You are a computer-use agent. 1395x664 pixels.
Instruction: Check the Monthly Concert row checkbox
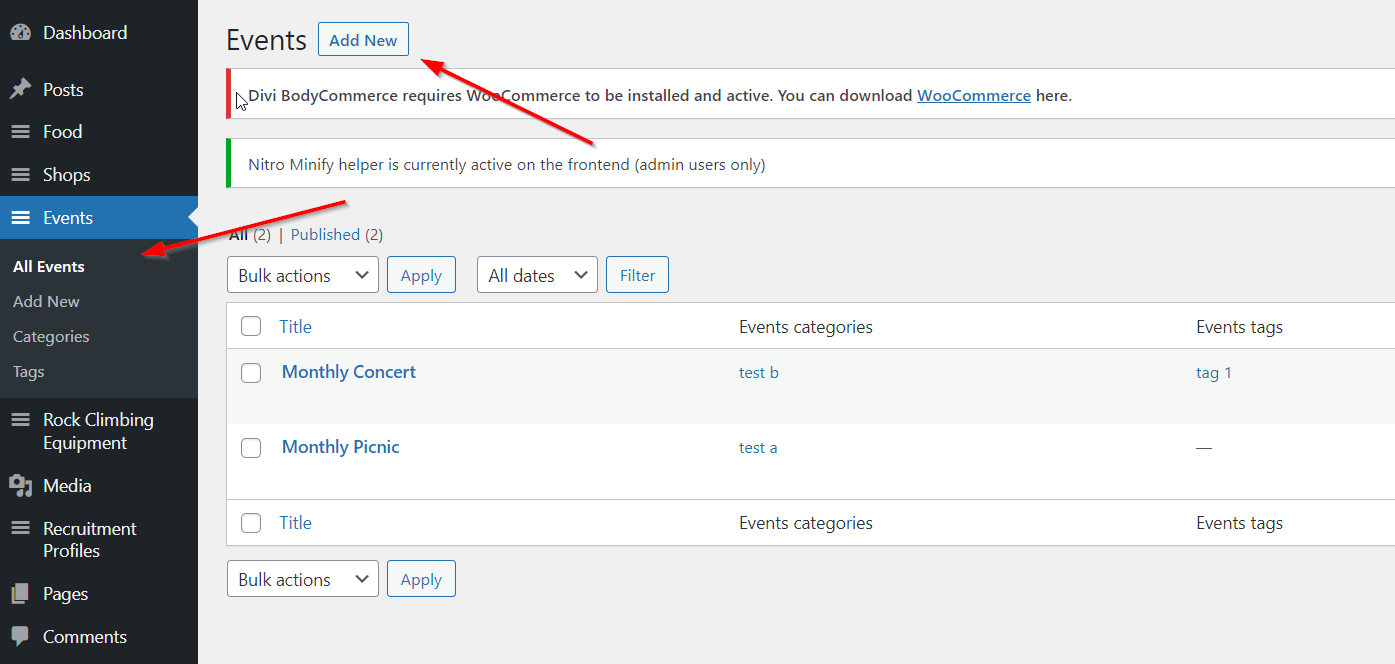pyautogui.click(x=251, y=373)
